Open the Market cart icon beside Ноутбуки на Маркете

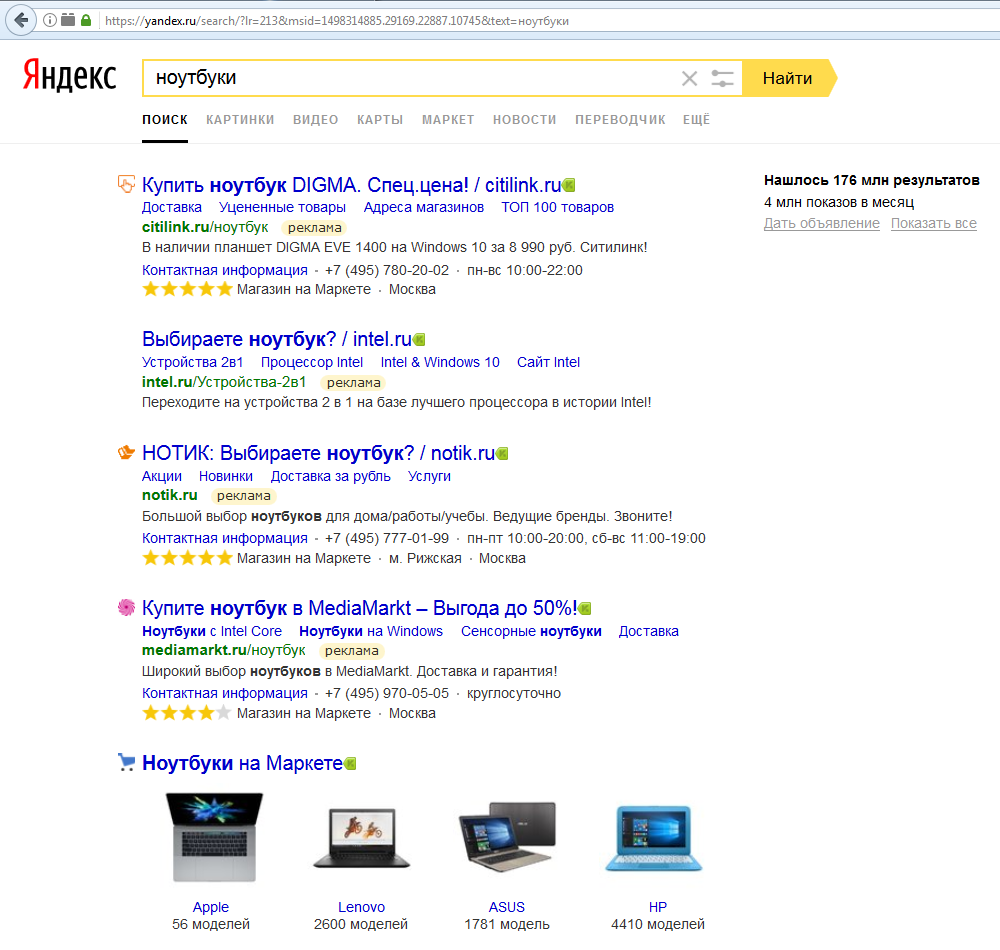(x=126, y=762)
